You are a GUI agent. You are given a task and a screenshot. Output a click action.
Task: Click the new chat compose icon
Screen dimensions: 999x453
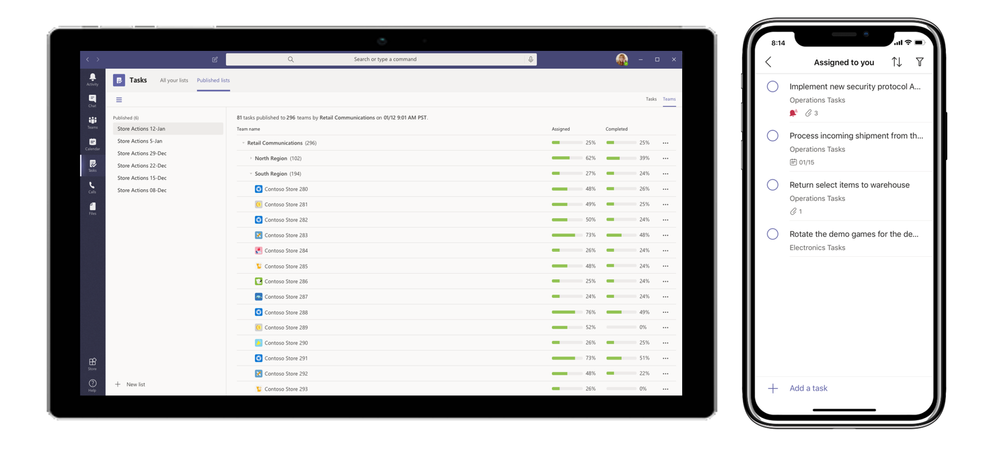click(x=215, y=59)
